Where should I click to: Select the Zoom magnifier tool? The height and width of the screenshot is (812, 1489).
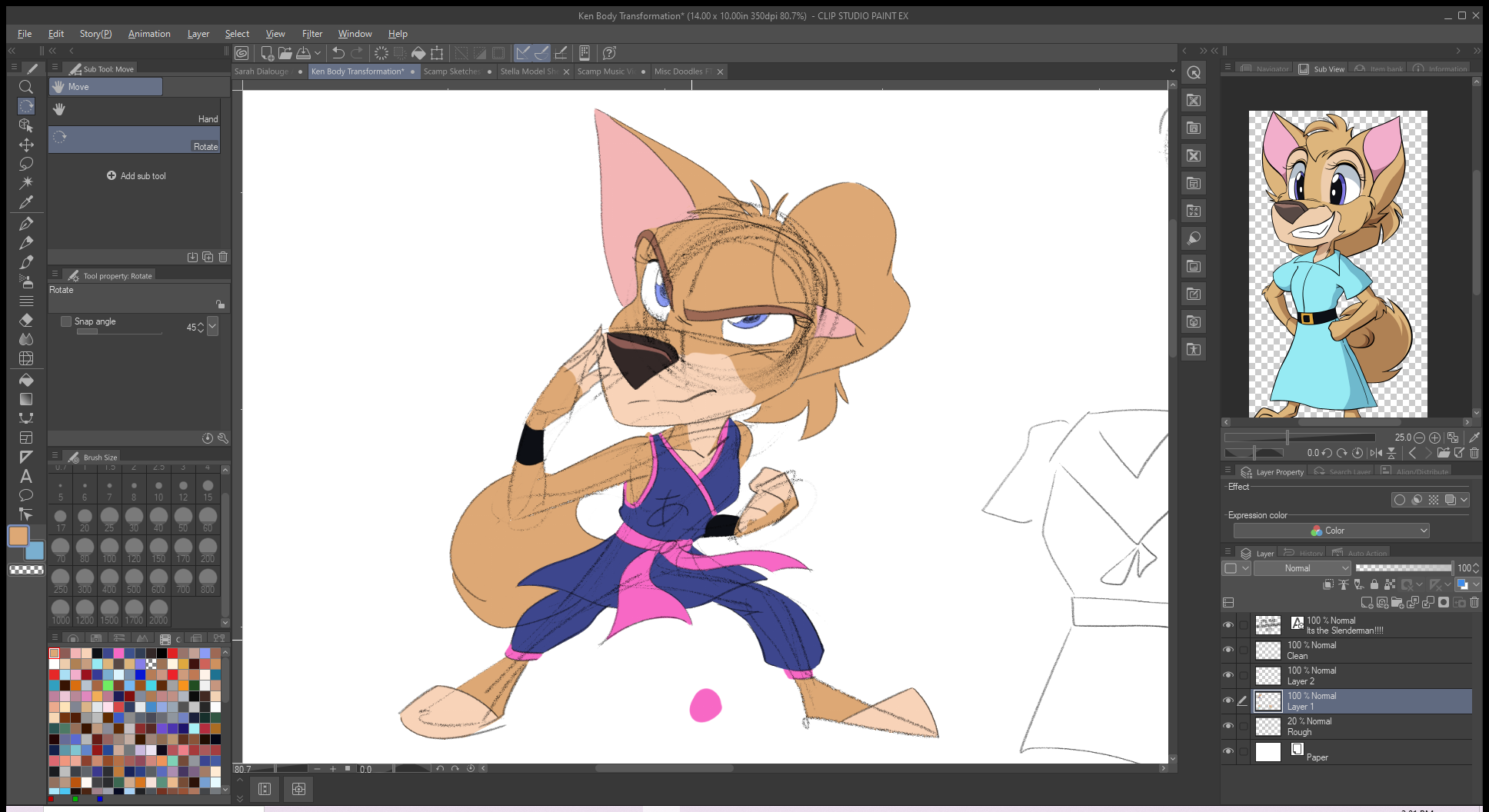tap(25, 87)
